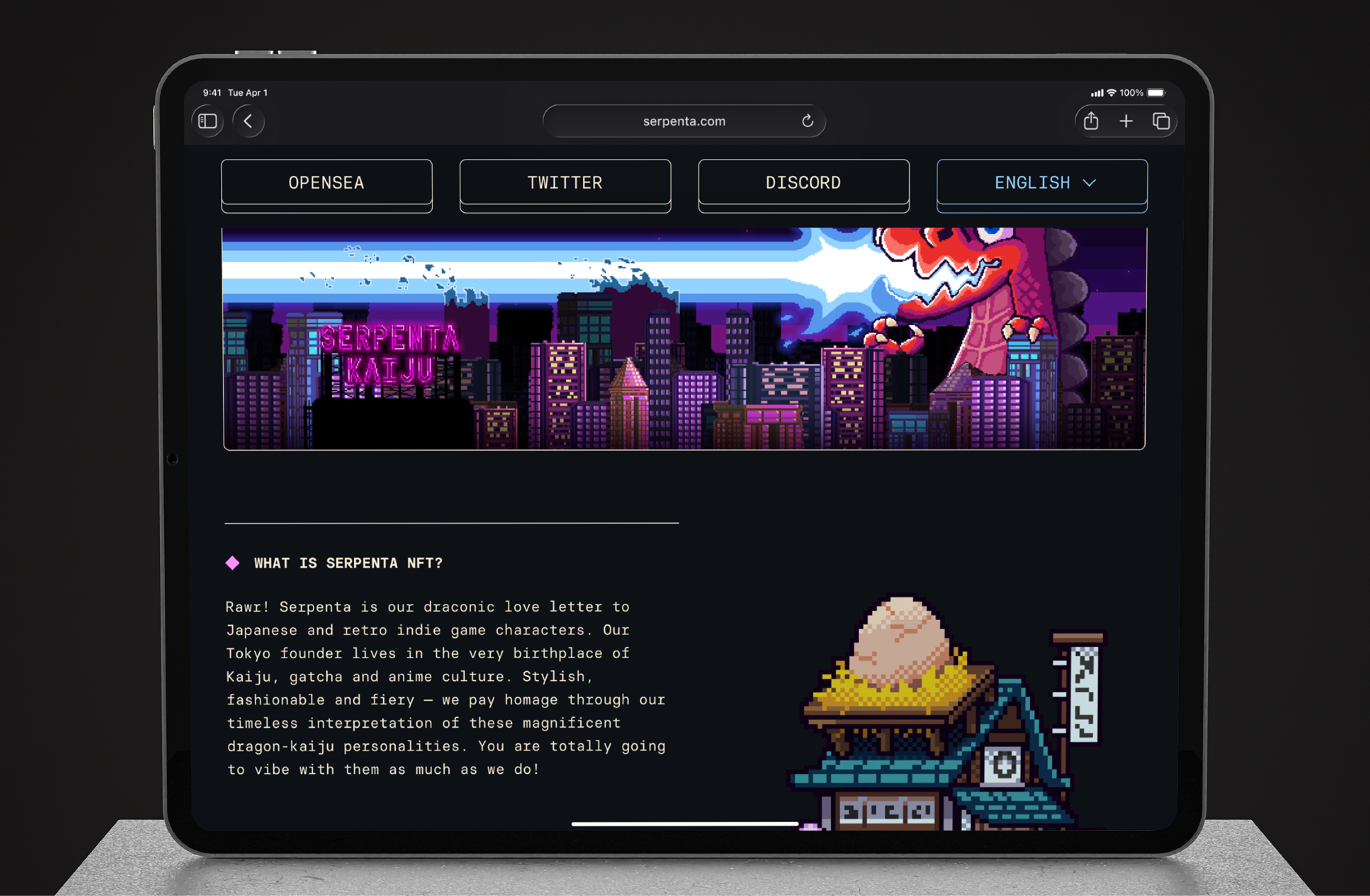Open the OPENSEA page

[x=326, y=183]
